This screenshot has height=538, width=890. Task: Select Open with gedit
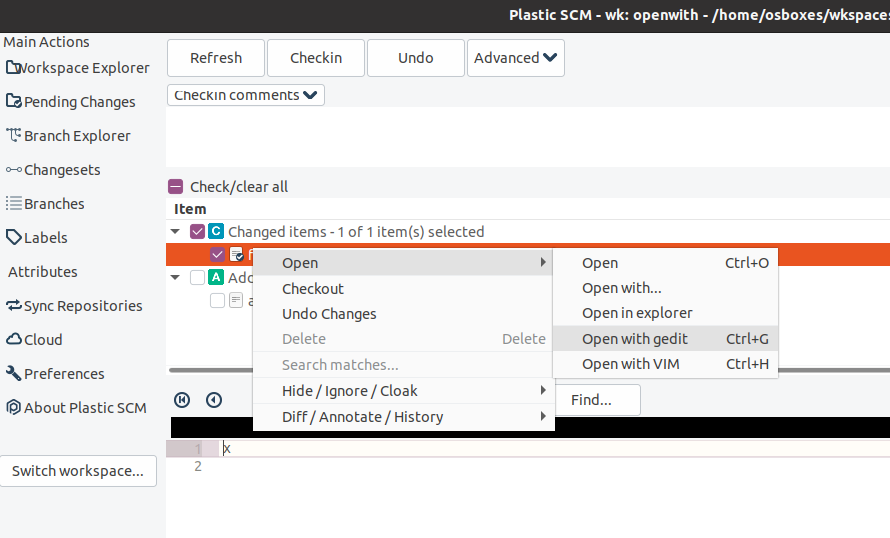(665, 339)
